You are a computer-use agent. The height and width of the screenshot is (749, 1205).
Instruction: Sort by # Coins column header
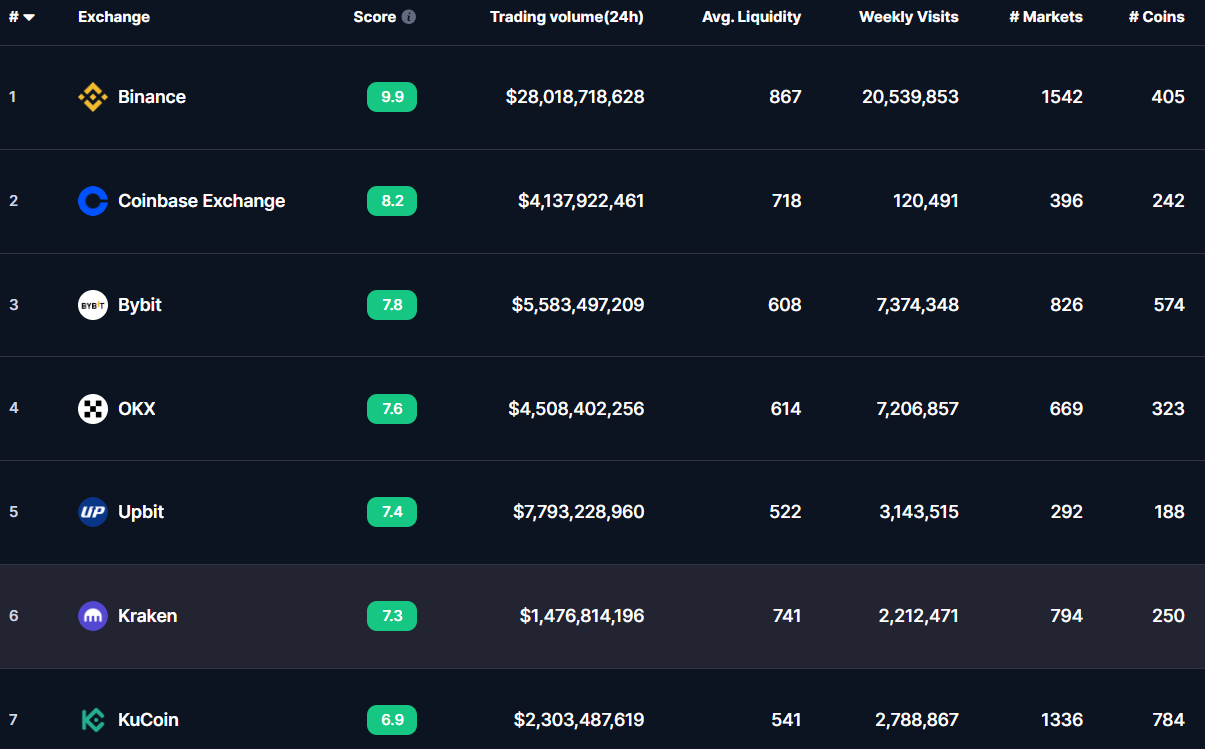1156,17
